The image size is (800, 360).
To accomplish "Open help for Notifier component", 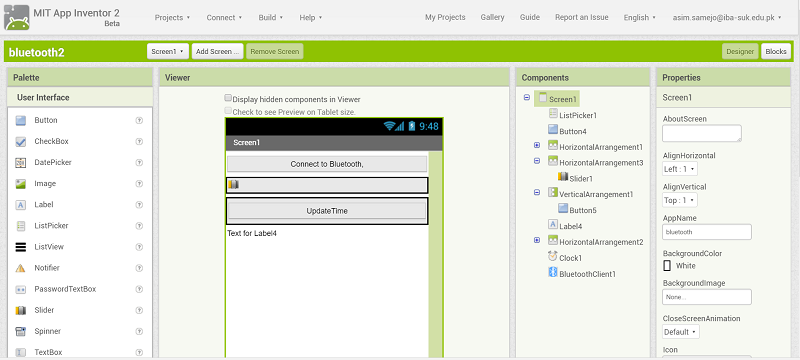I will click(x=139, y=268).
